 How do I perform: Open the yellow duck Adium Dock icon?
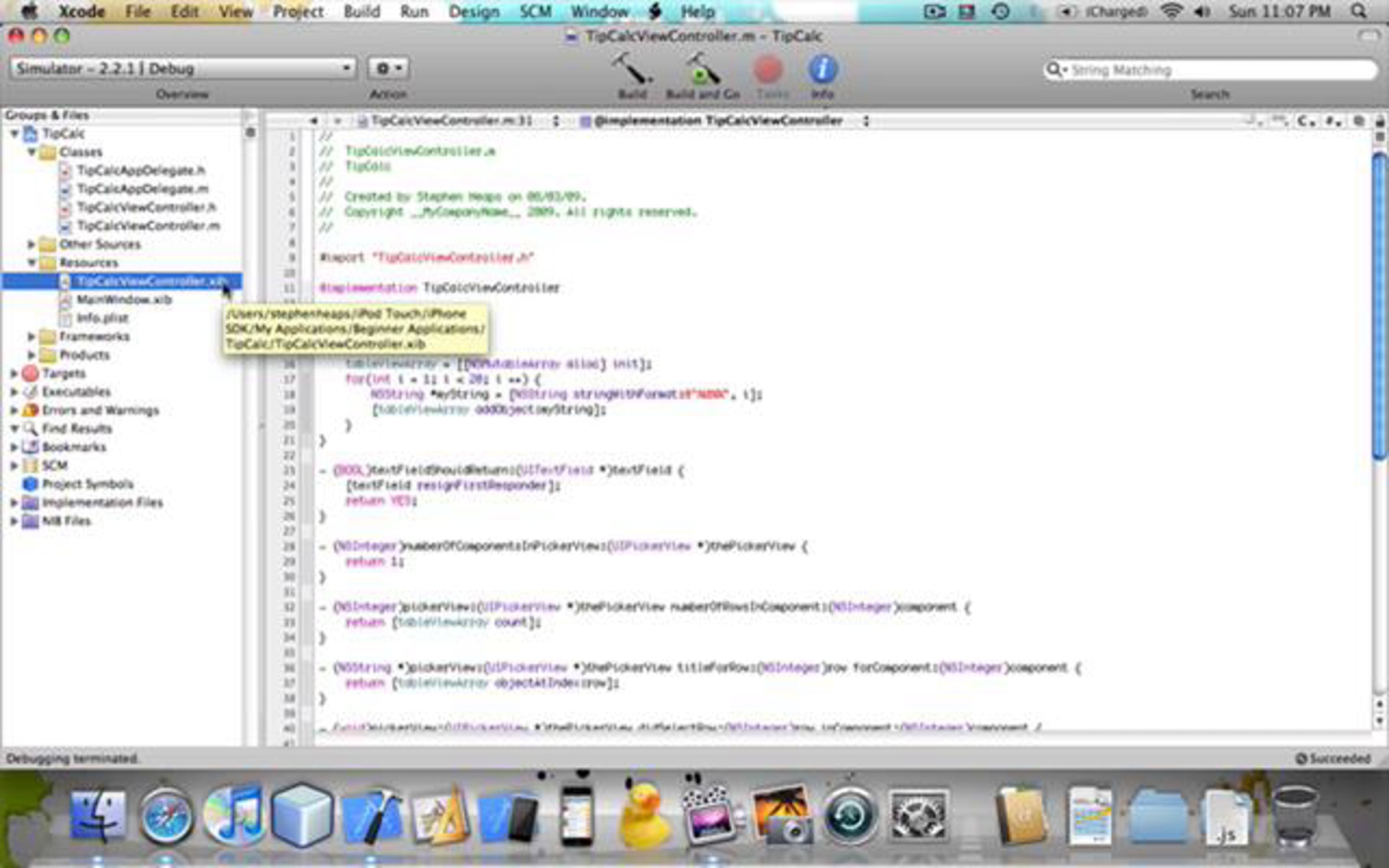644,816
